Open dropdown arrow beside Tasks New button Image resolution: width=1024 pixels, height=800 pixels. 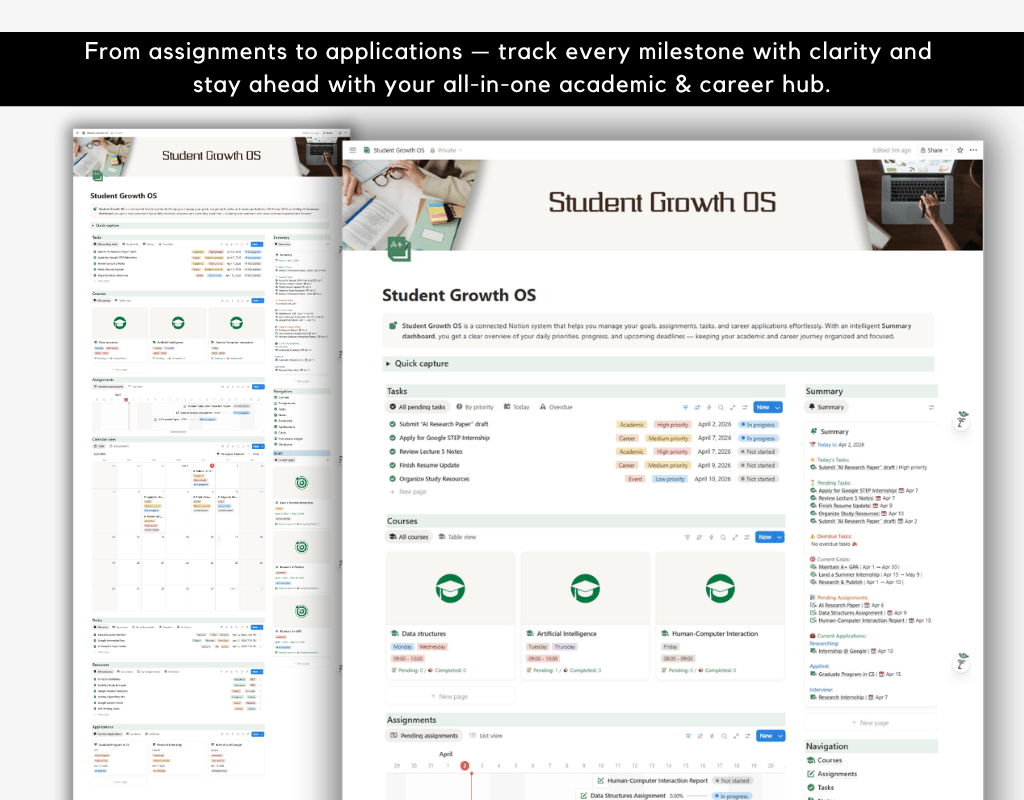tap(777, 408)
